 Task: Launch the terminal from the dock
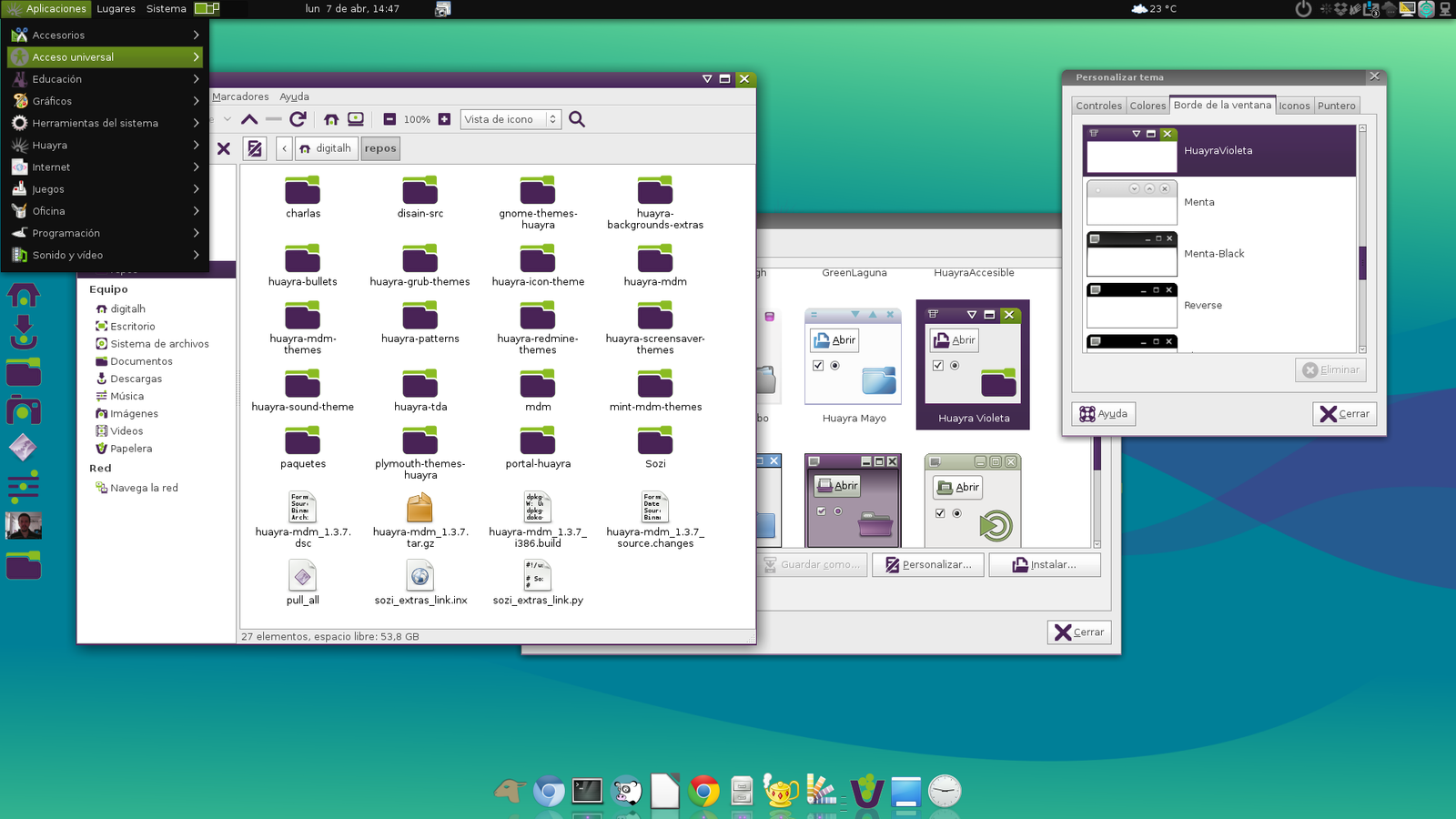coord(587,791)
